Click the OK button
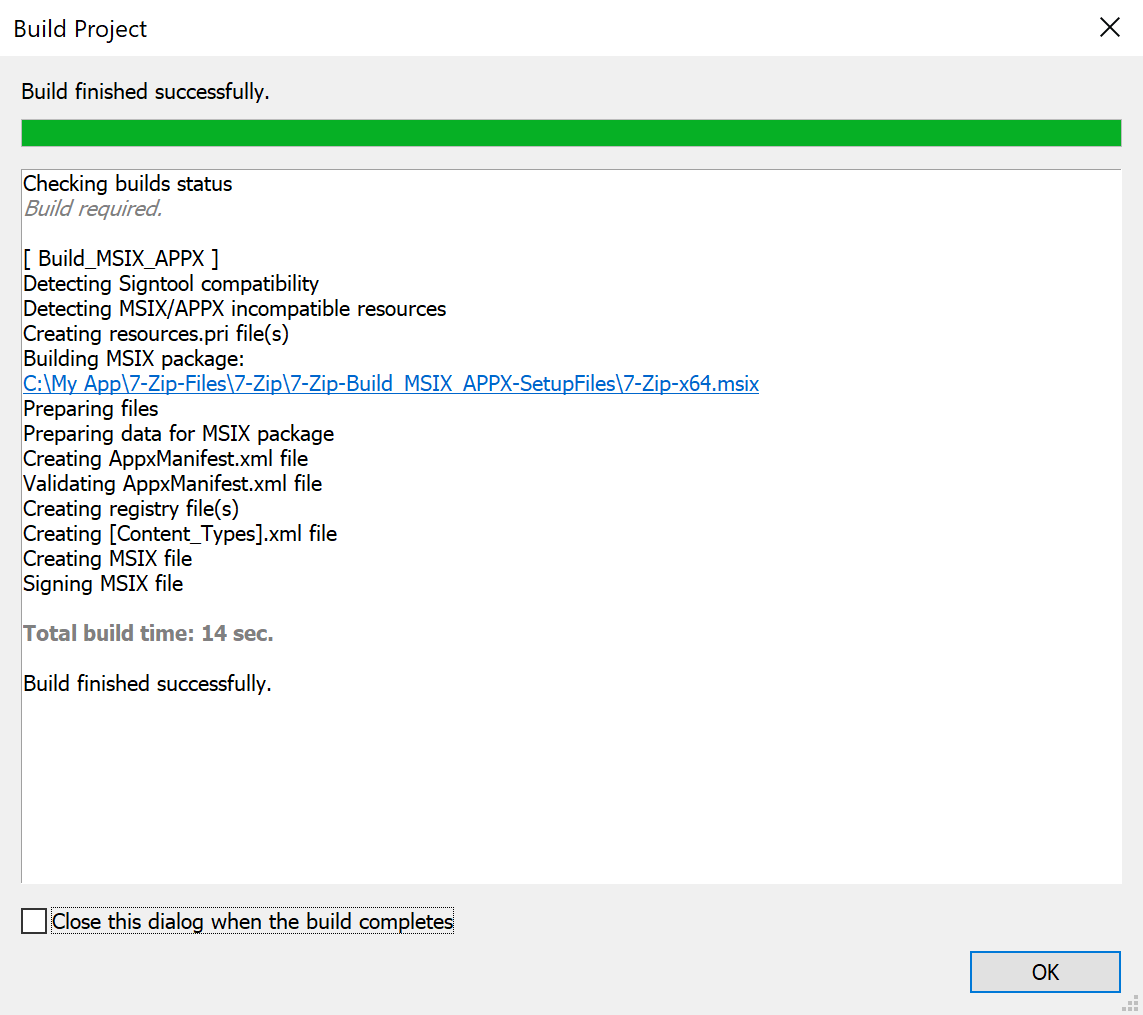 (x=1045, y=971)
